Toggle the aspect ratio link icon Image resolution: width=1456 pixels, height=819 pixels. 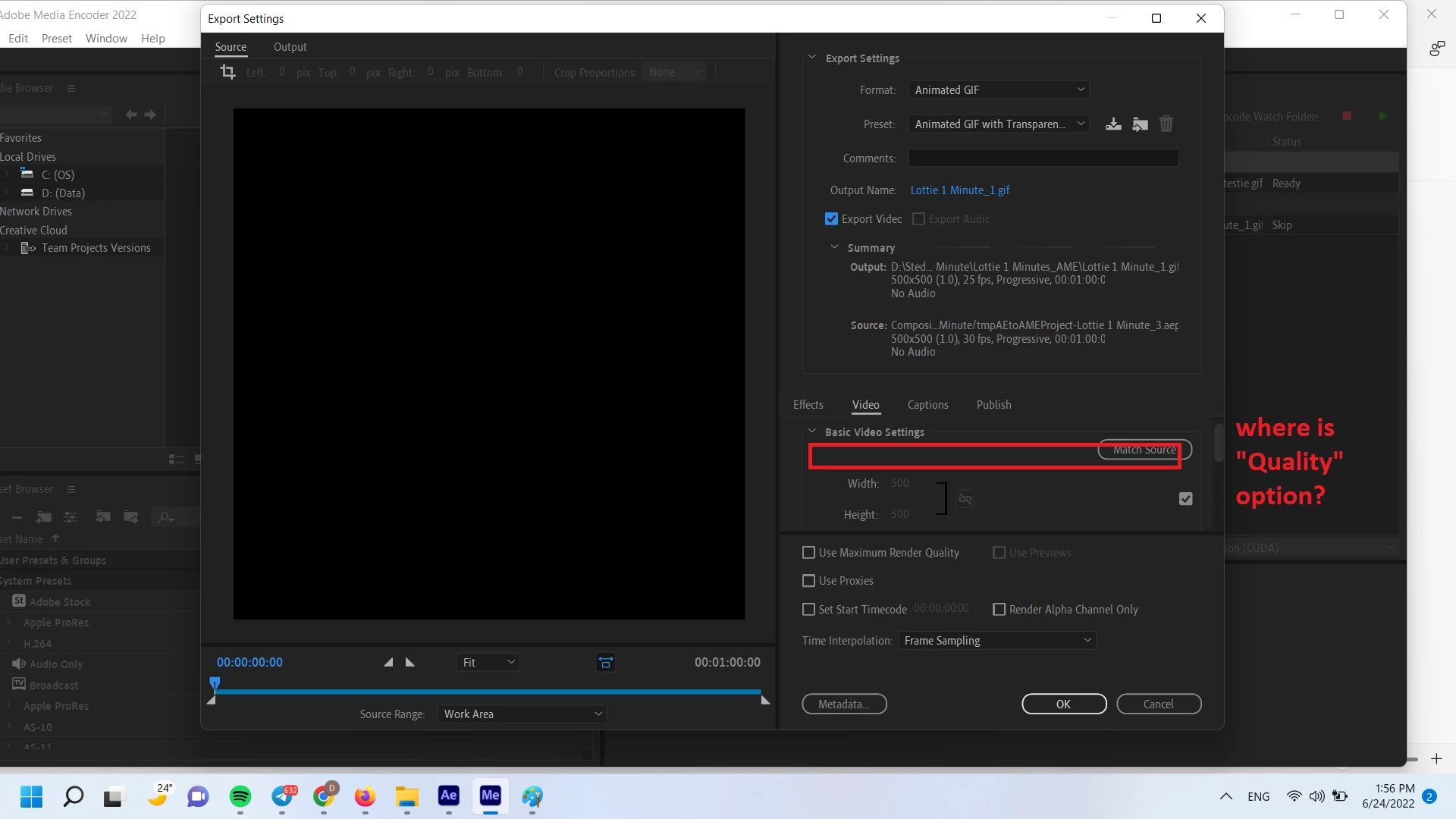tap(965, 499)
